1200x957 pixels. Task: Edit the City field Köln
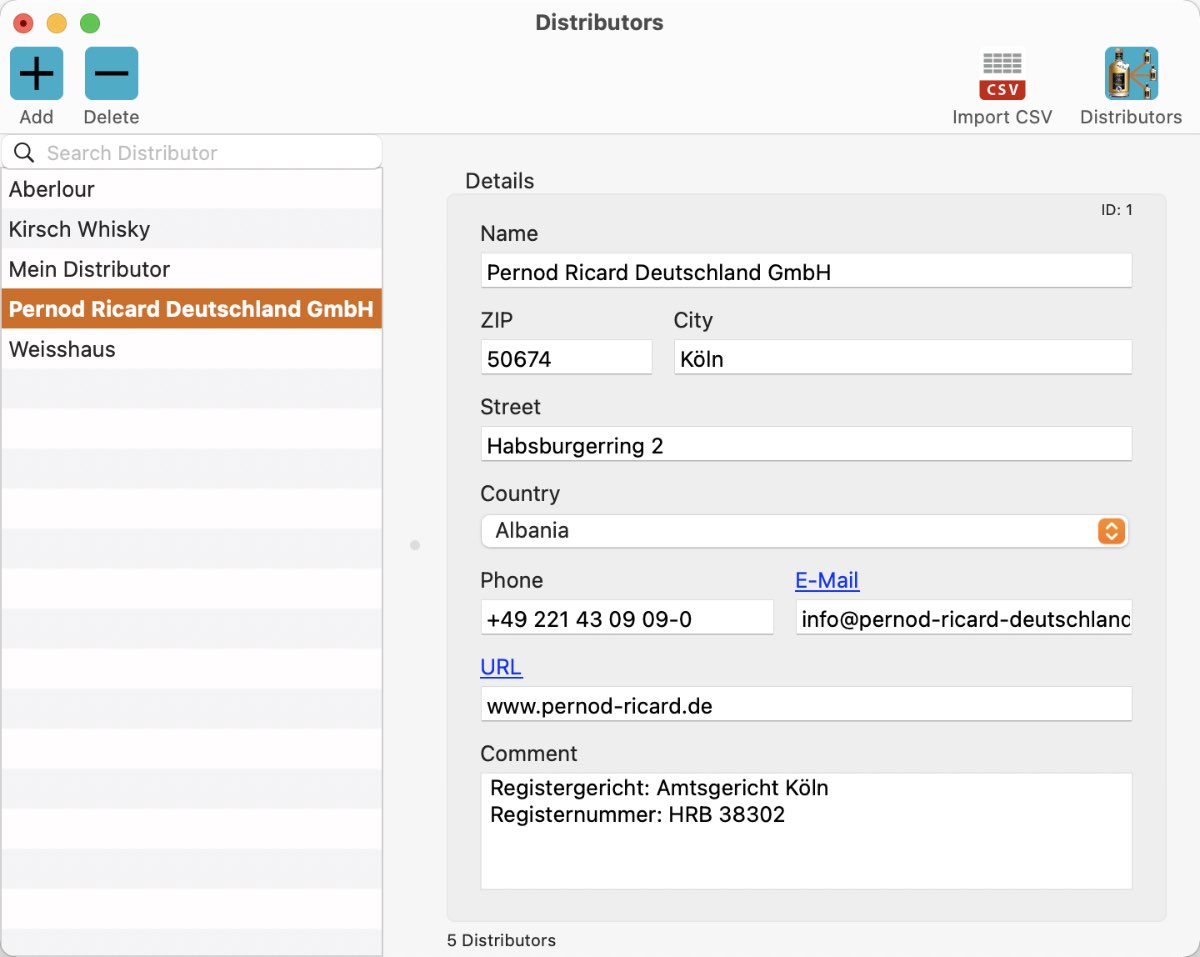click(x=903, y=358)
